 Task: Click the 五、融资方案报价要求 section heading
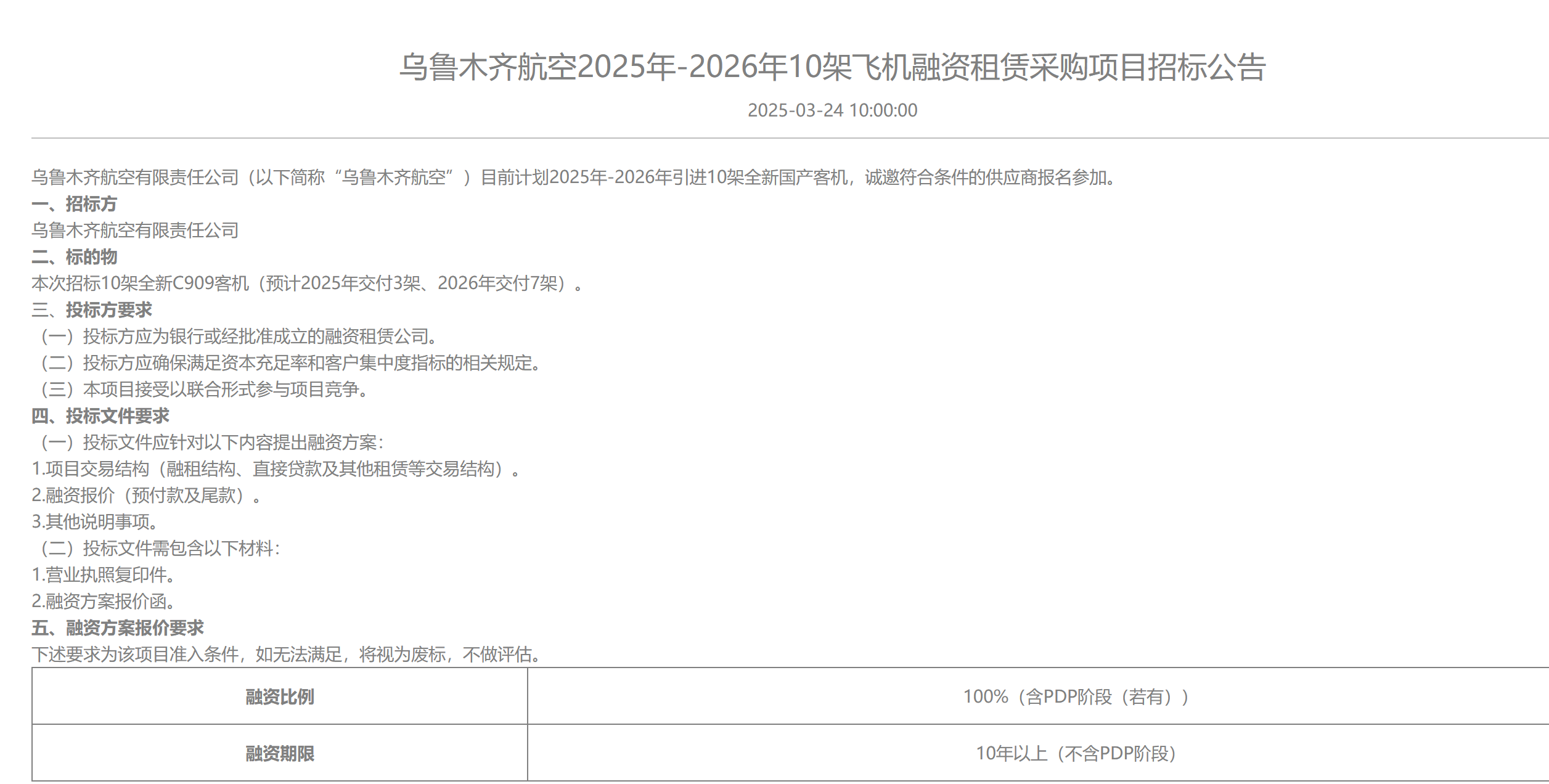118,628
